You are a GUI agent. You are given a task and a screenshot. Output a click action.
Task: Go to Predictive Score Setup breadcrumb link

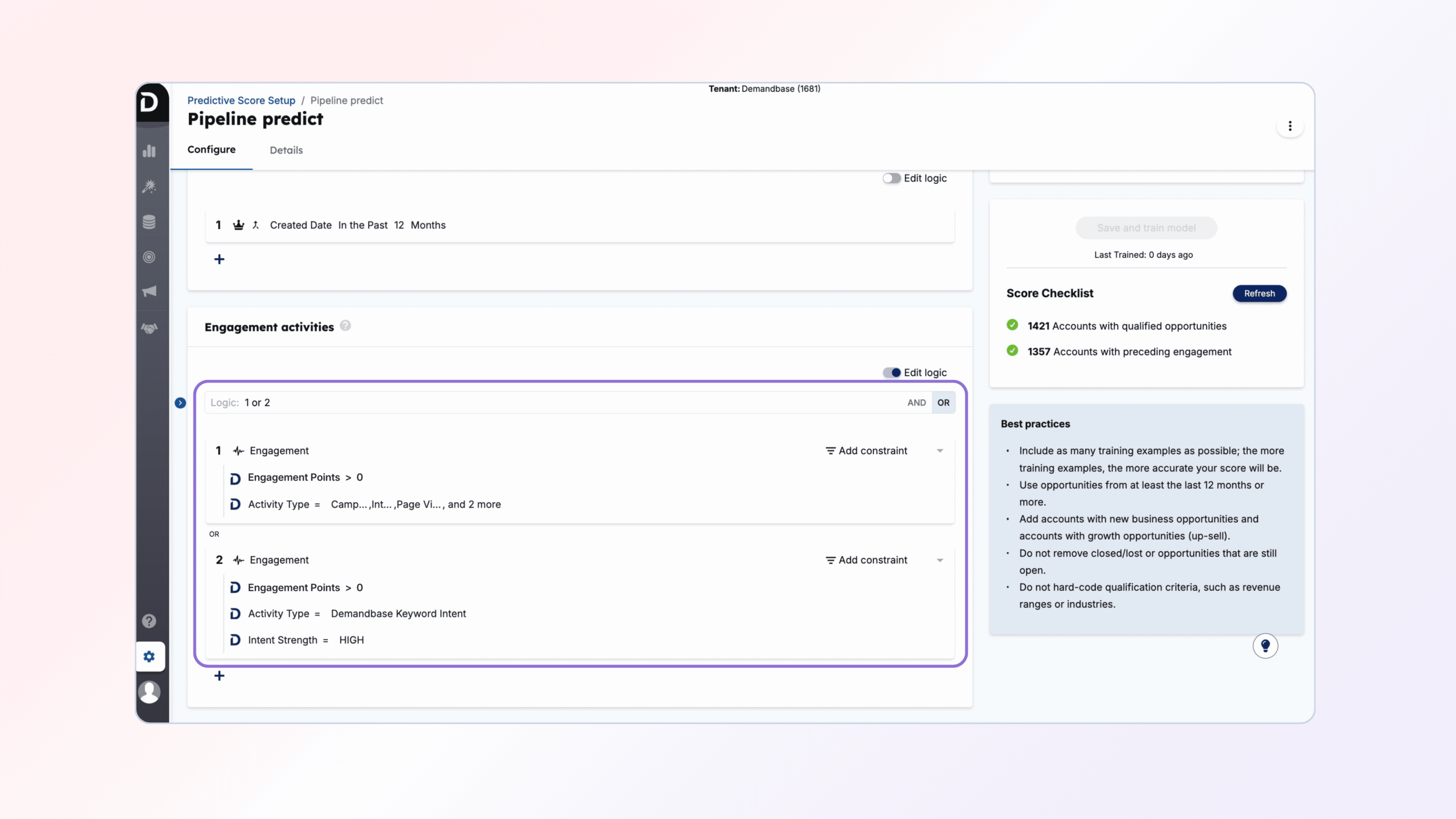pyautogui.click(x=241, y=101)
